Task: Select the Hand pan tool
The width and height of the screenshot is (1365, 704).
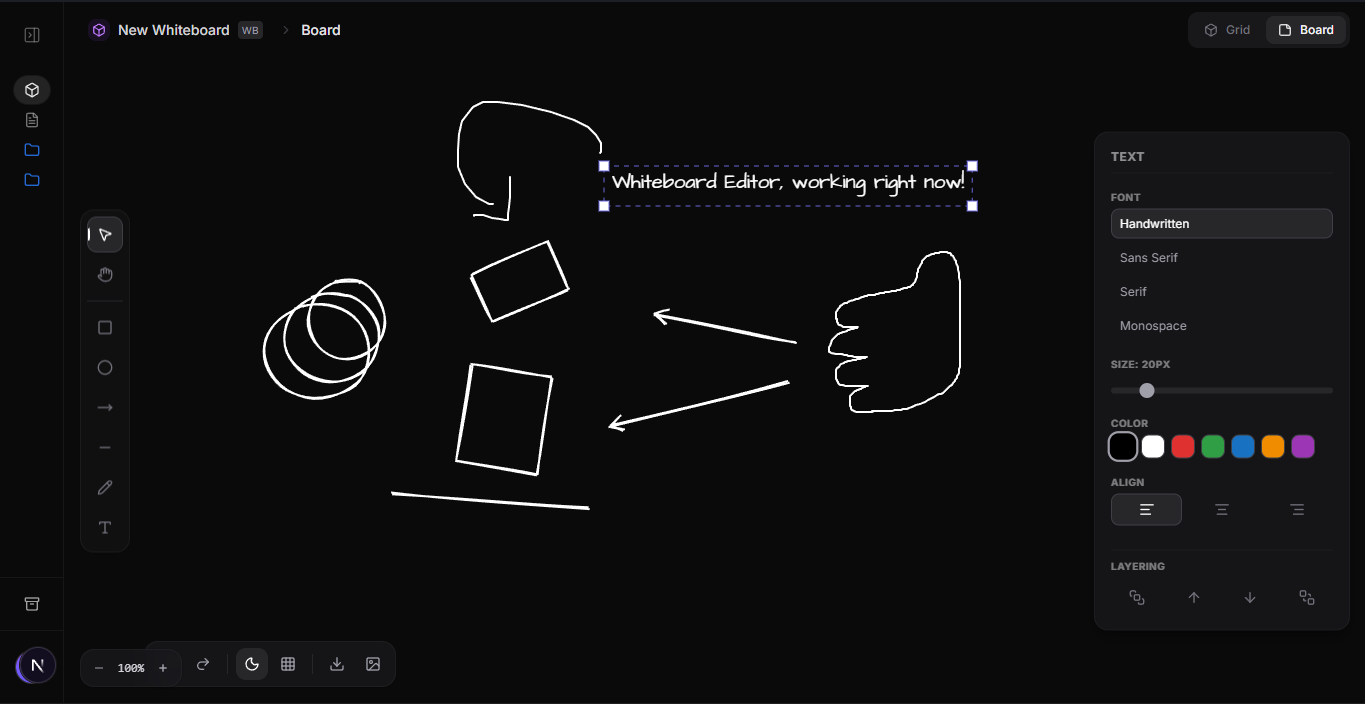Action: tap(105, 274)
